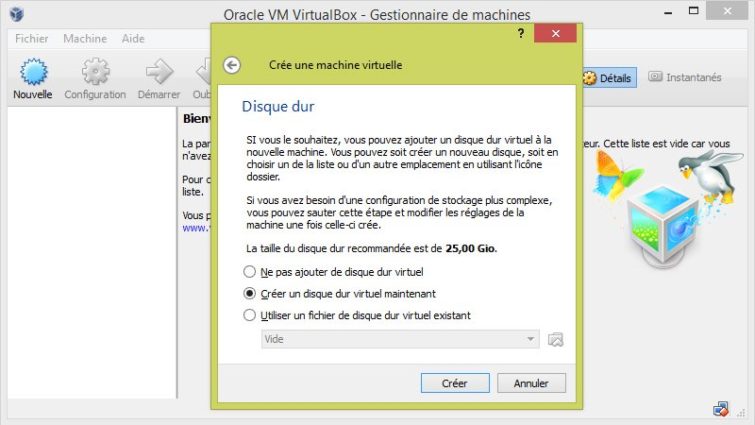Click the network status icon in bottom corner
The width and height of the screenshot is (755, 425).
721,410
